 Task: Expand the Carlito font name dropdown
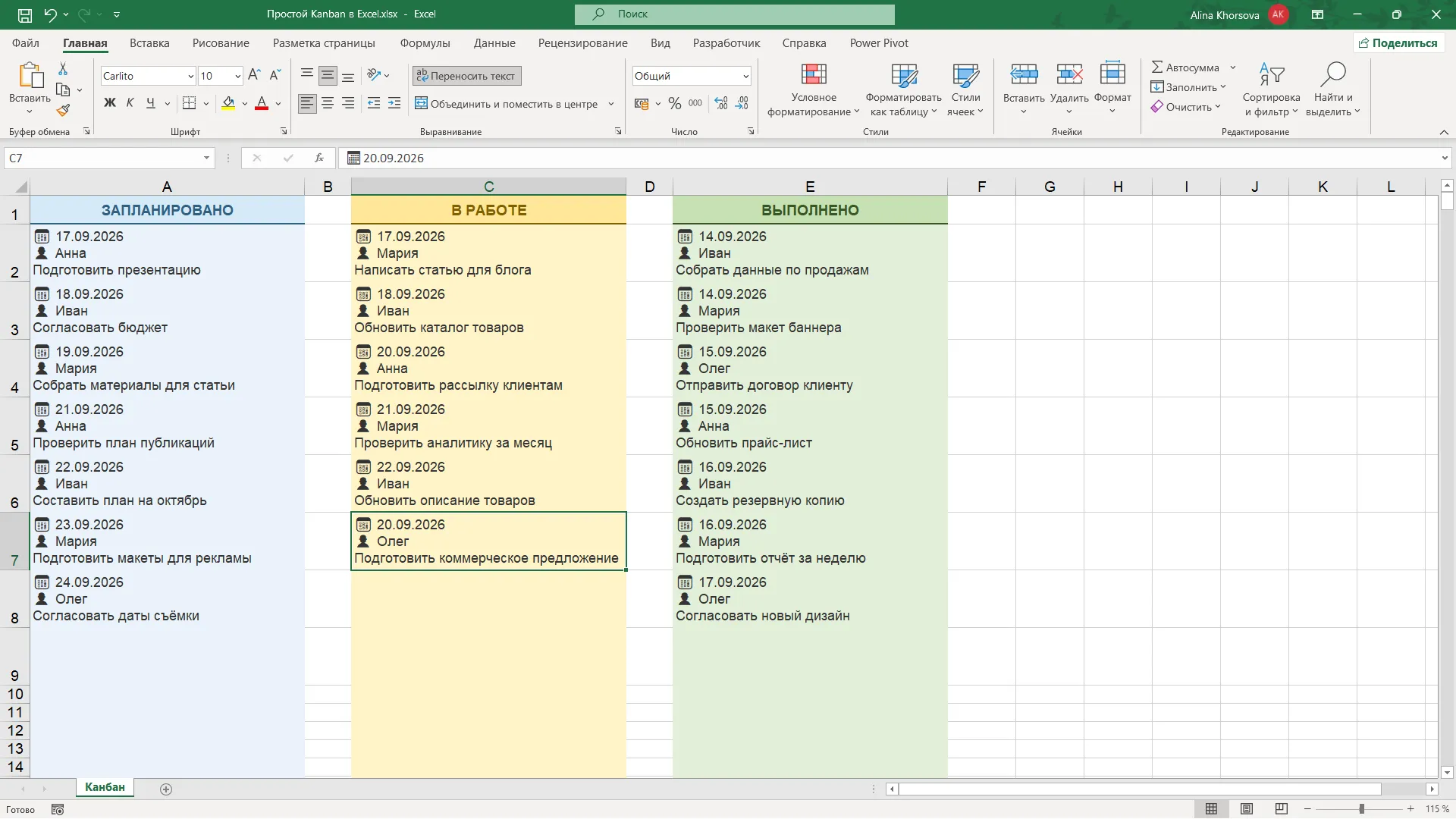coord(190,76)
